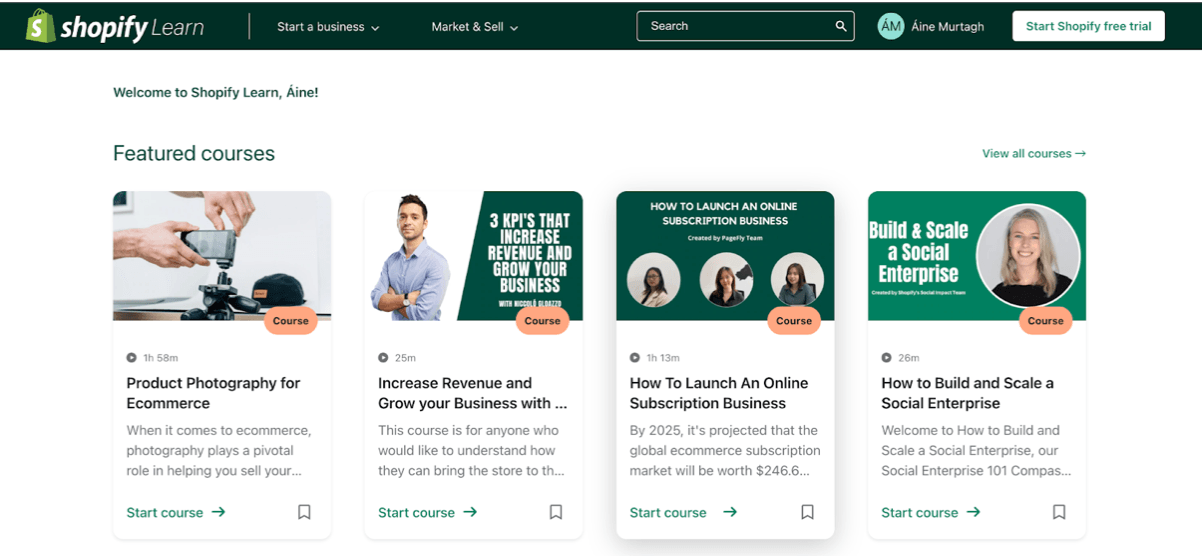1202x556 pixels.
Task: Click the clock icon beside 25m
Action: coord(383,358)
